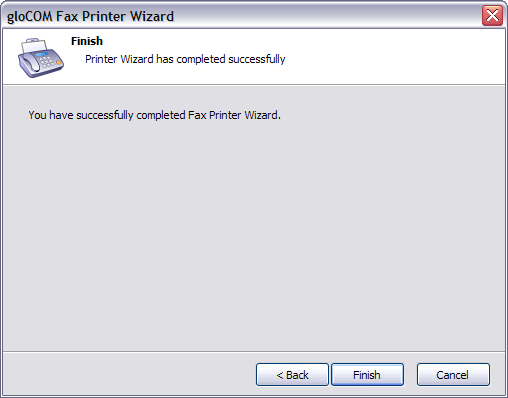Click the 'Printer Wizard has completed successfully' subtitle

pyautogui.click(x=185, y=59)
